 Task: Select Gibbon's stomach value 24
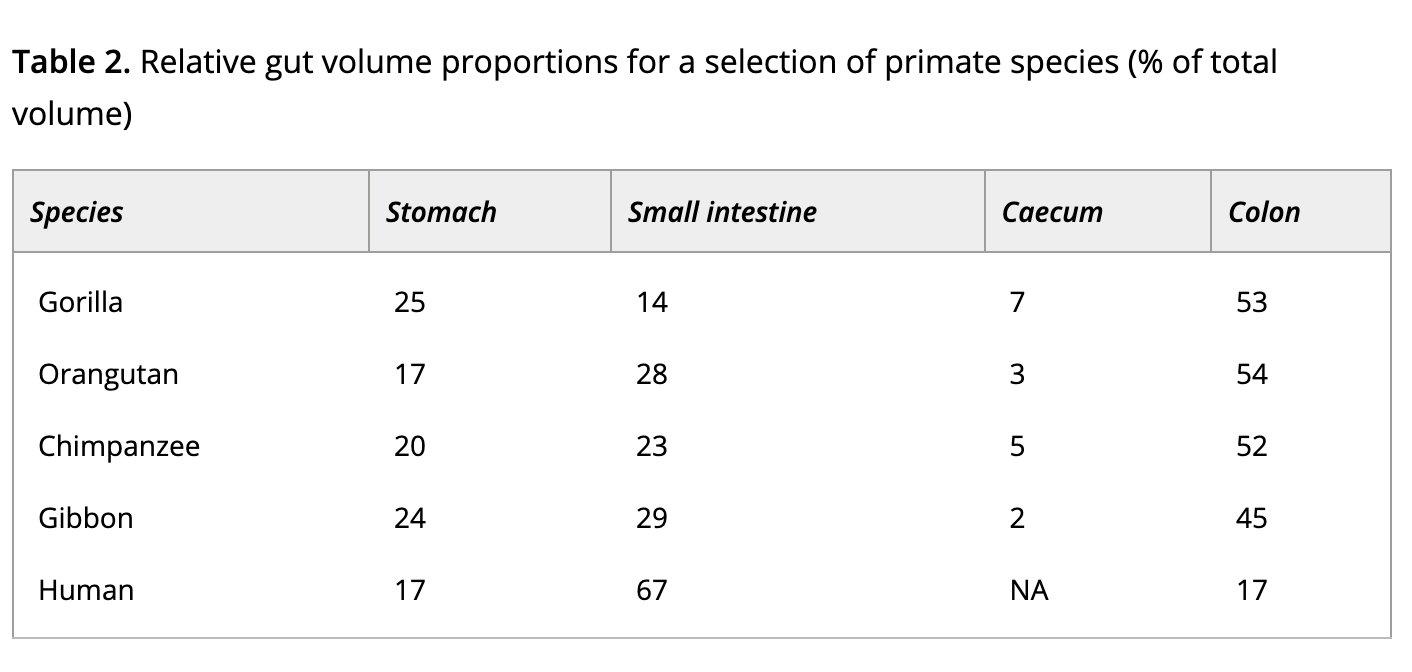(x=409, y=518)
